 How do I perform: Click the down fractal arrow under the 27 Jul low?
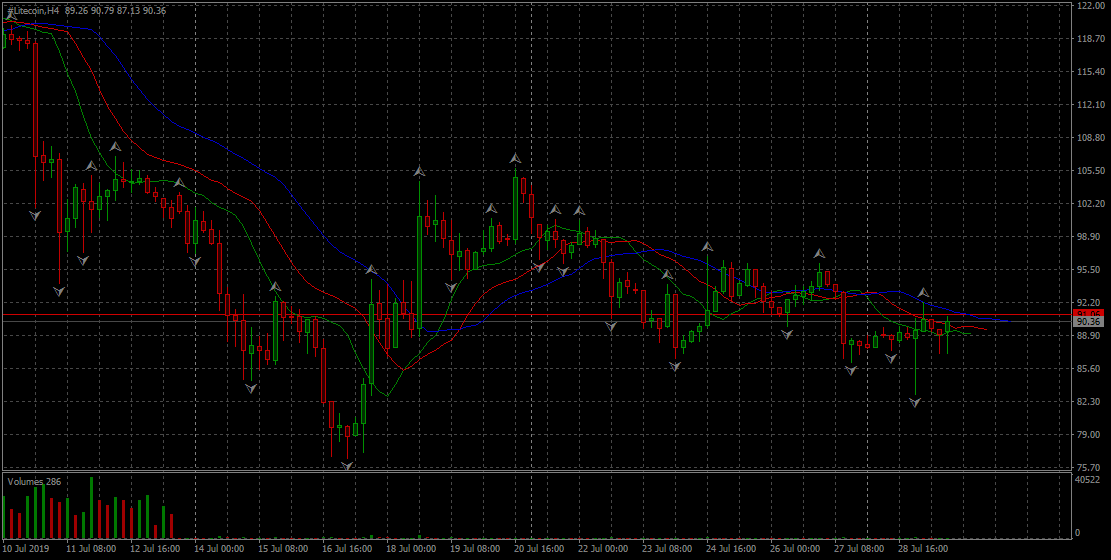point(851,371)
